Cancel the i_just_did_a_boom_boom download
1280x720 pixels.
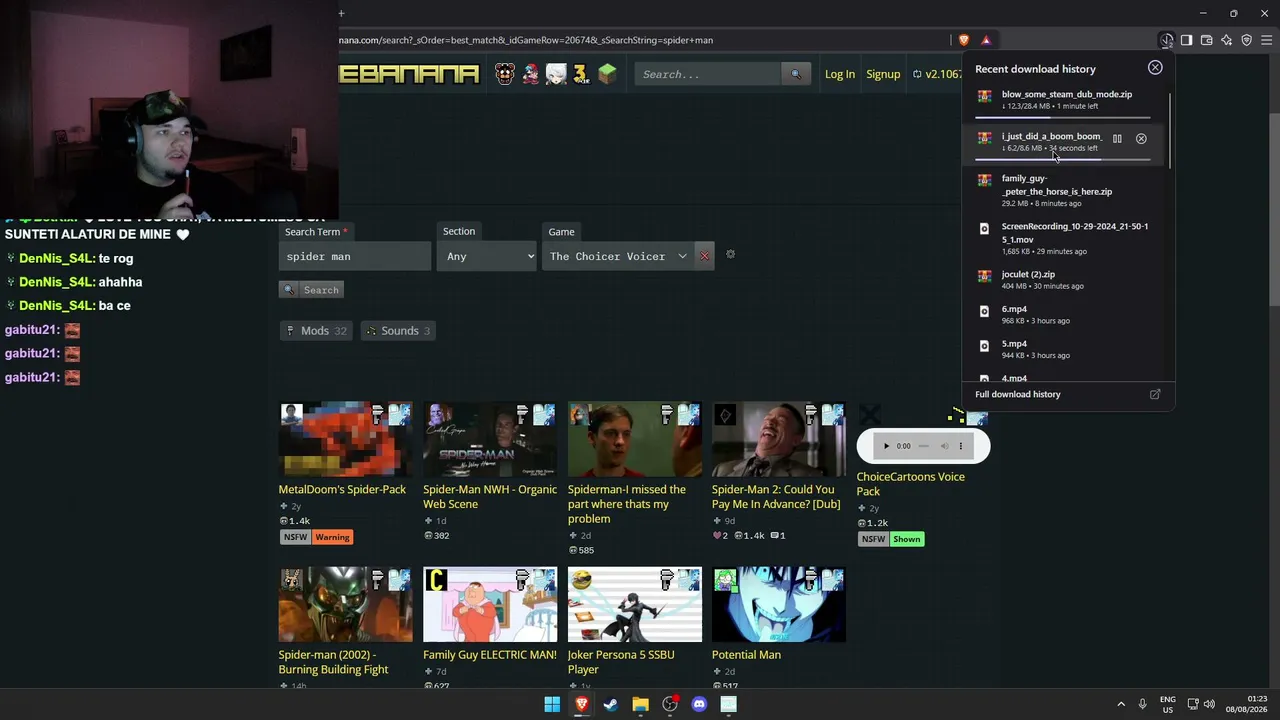click(1141, 139)
